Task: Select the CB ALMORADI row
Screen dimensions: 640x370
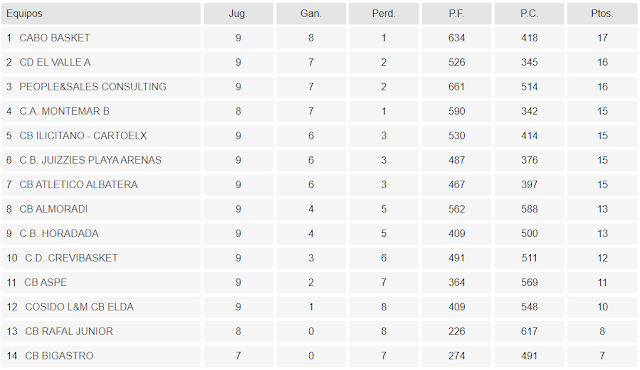Action: click(x=319, y=209)
